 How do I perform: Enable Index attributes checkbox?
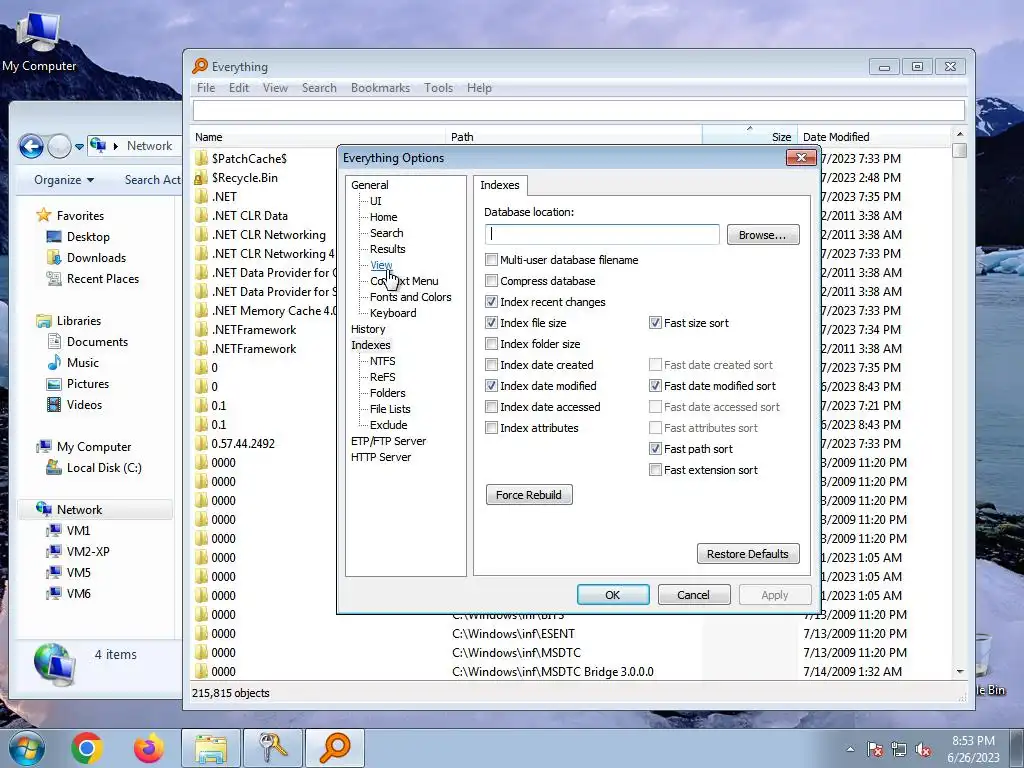point(491,428)
